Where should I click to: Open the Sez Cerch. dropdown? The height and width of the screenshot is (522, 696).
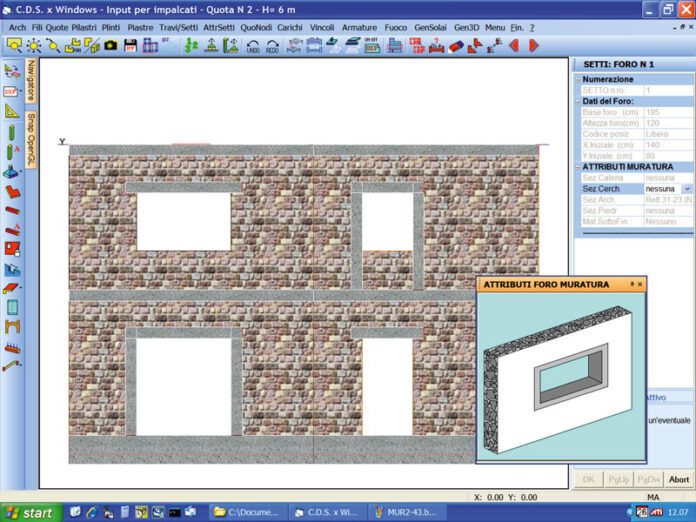point(687,188)
